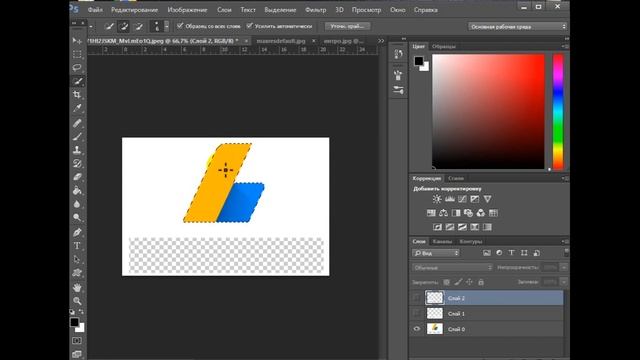640x360 pixels.
Task: Add a Curves adjustment
Action: [x=462, y=199]
